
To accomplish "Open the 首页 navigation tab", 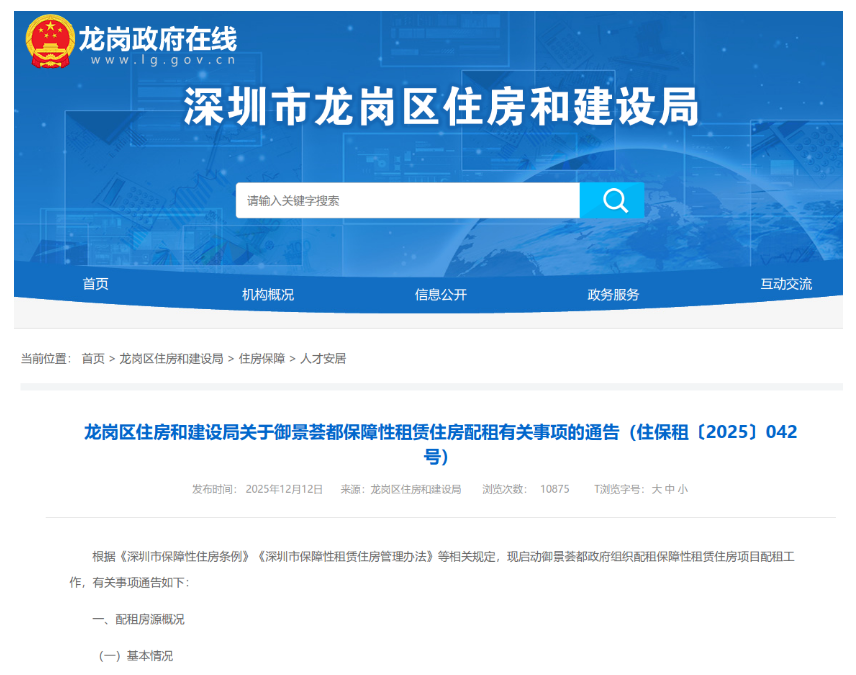I will (96, 284).
